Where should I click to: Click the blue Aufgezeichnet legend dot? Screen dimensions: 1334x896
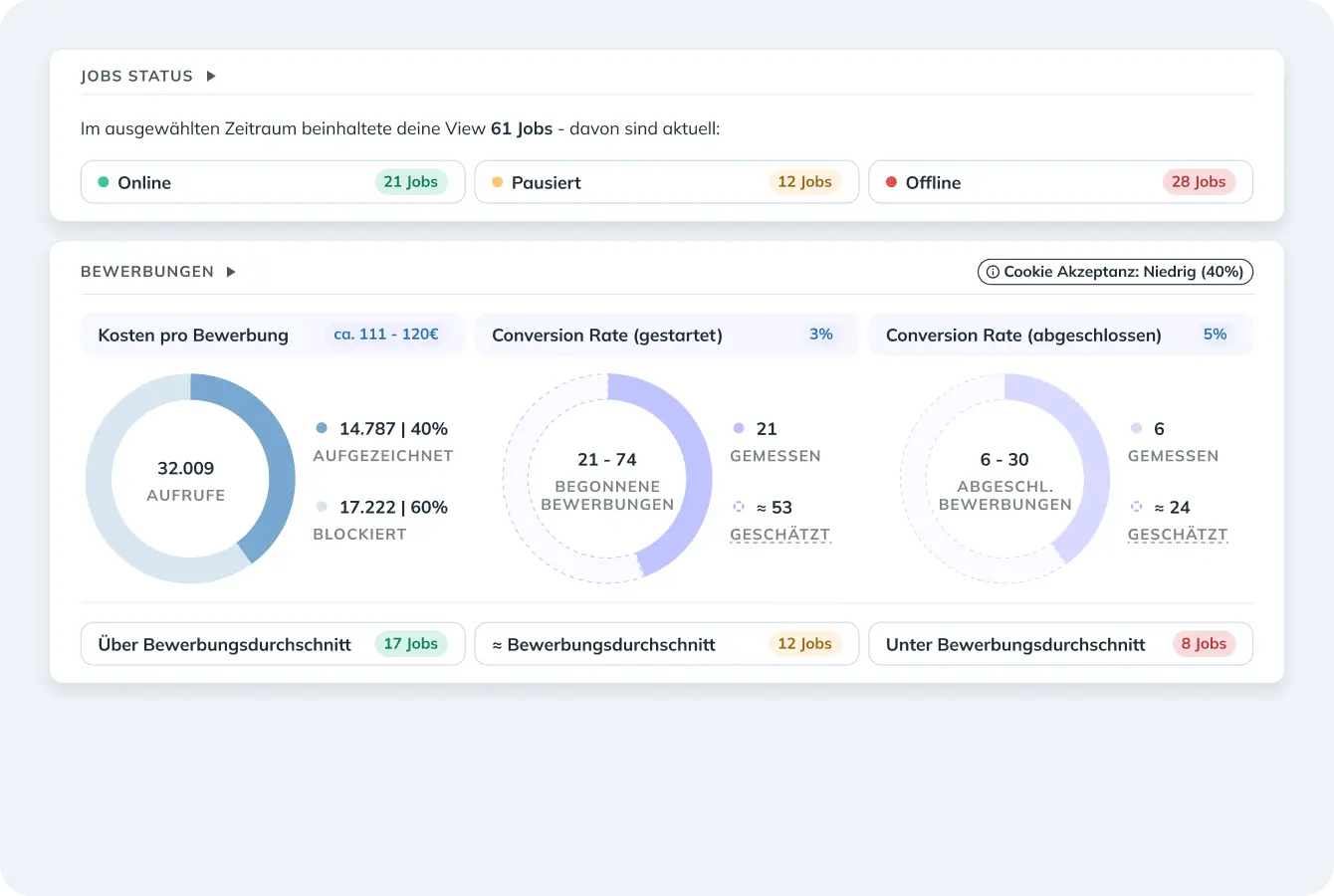[322, 428]
